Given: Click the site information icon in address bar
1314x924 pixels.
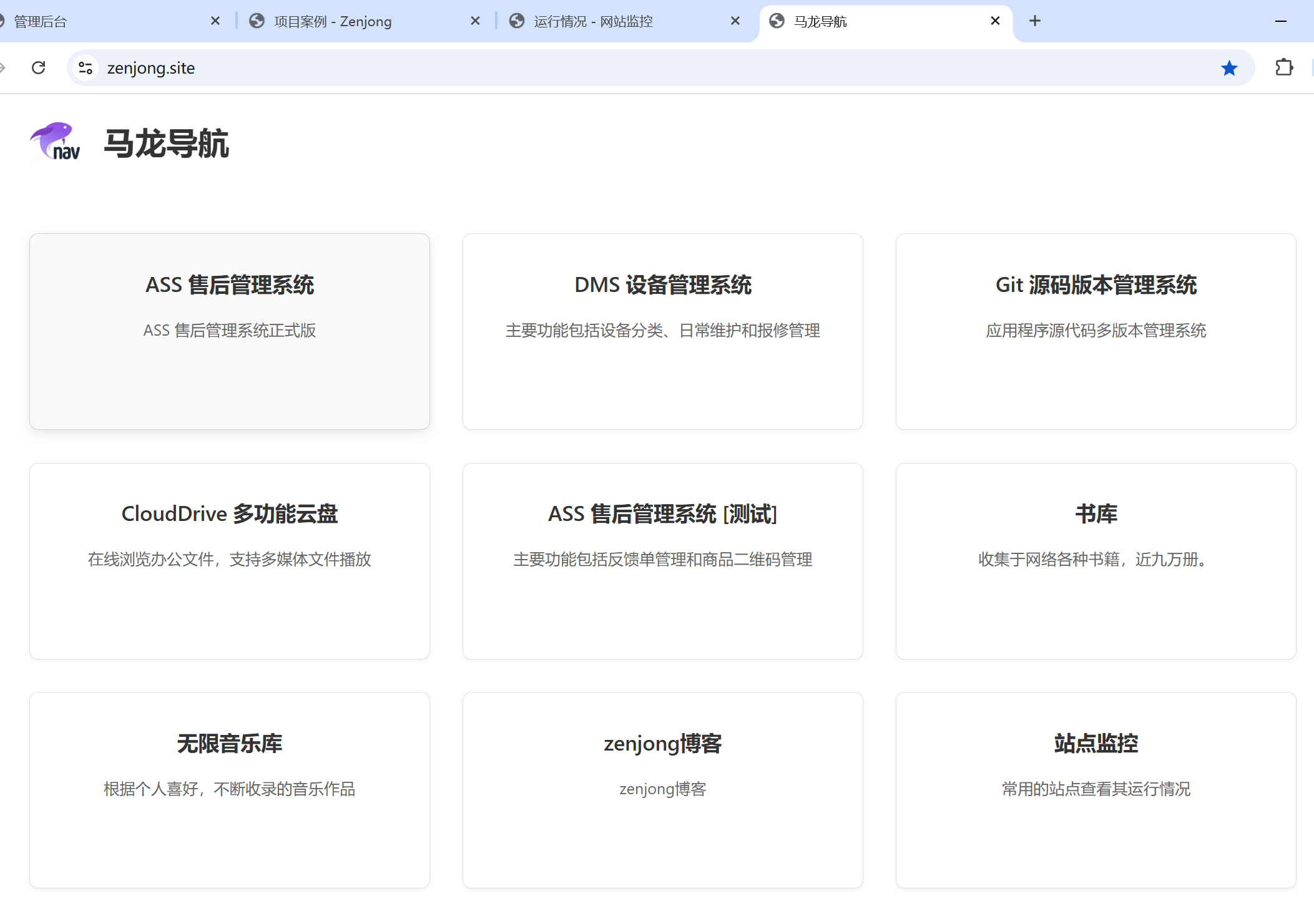Looking at the screenshot, I should pyautogui.click(x=86, y=67).
